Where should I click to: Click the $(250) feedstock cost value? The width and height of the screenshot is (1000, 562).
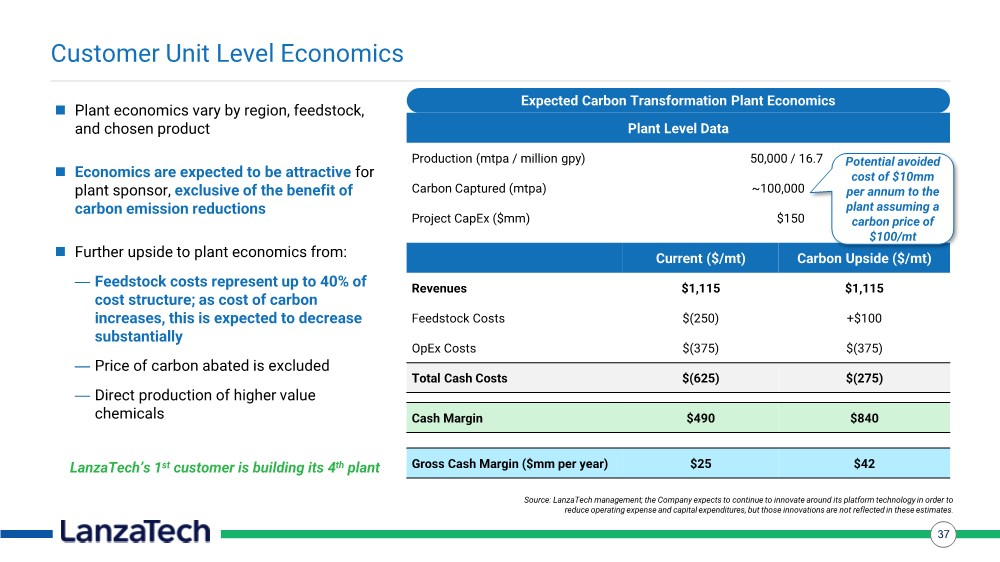(x=700, y=318)
